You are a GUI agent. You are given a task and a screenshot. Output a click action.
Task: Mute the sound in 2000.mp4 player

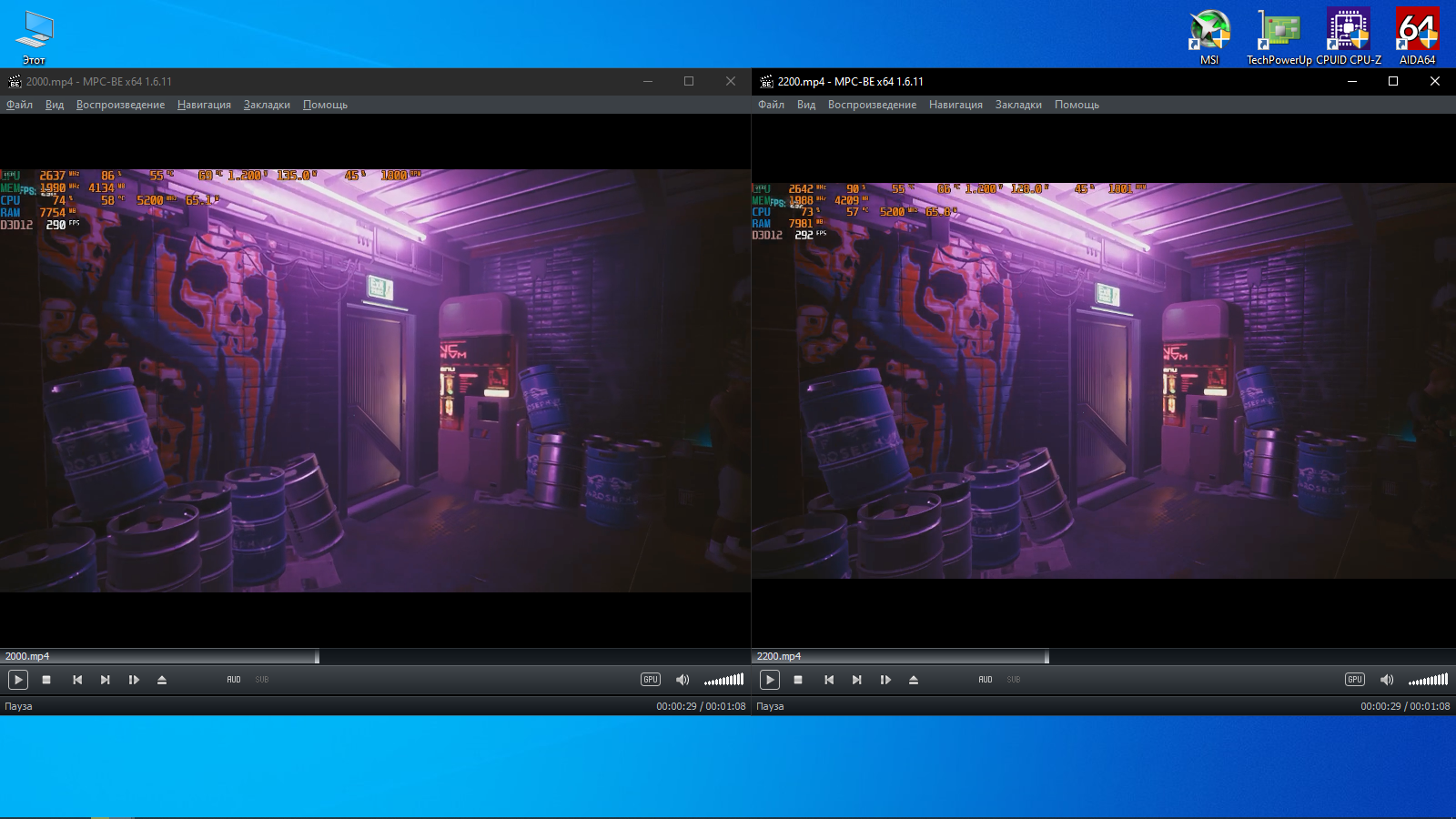click(x=682, y=680)
